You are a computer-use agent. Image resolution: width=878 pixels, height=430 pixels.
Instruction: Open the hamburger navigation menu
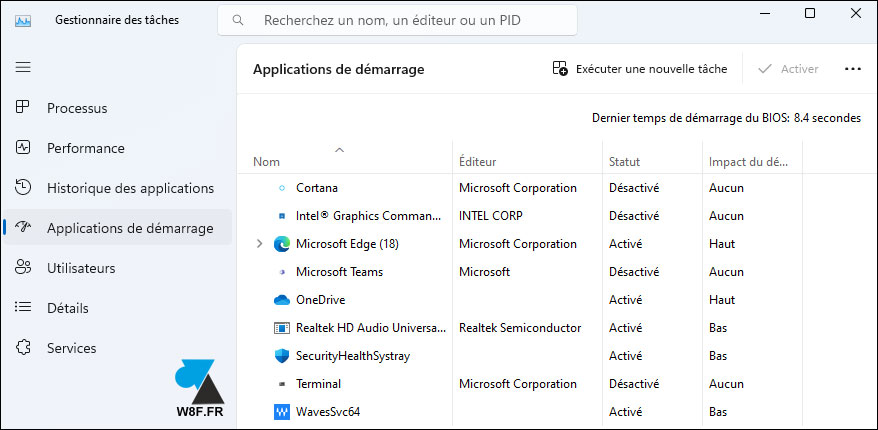point(23,68)
